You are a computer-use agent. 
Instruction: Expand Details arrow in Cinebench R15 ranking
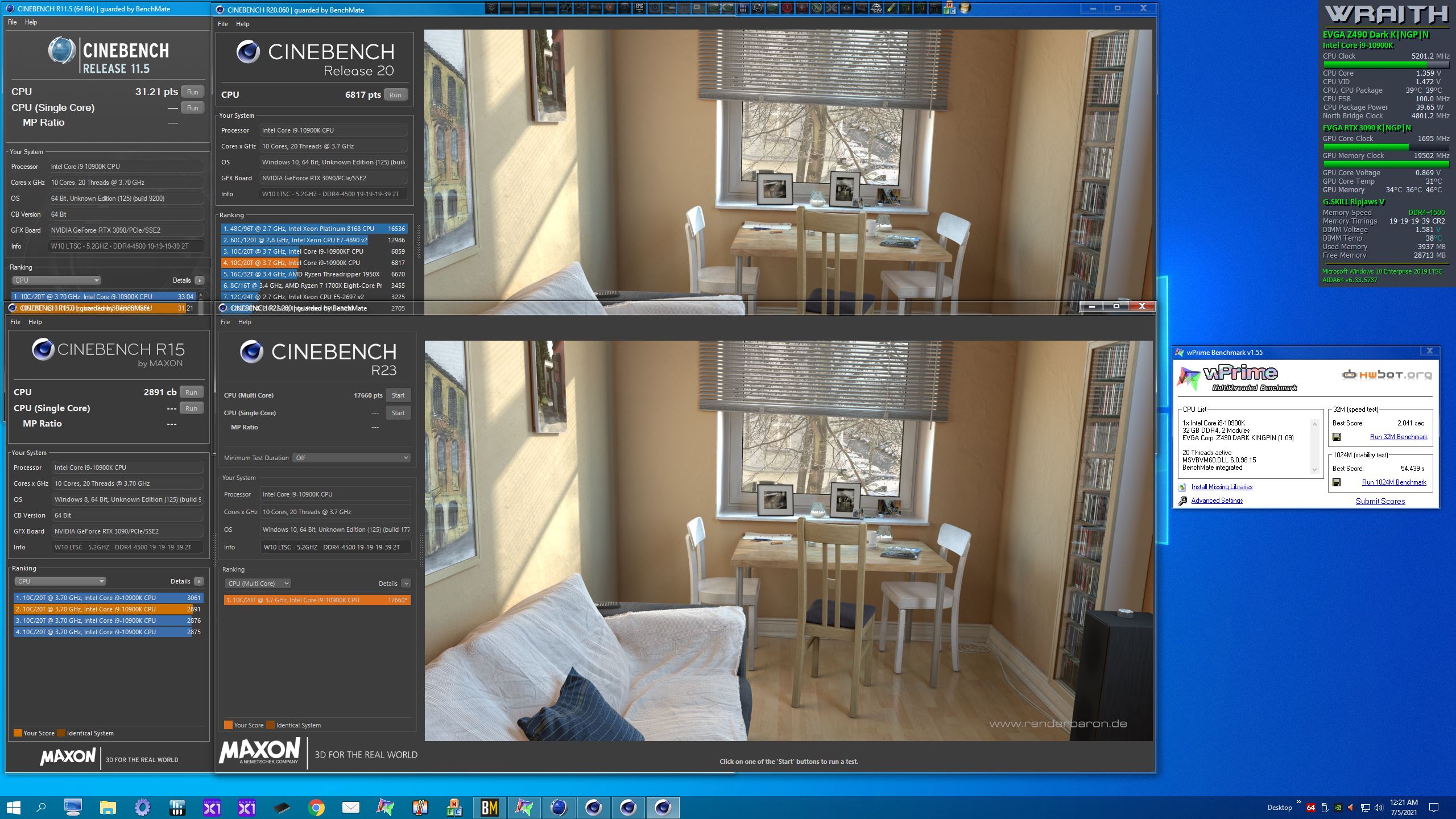(x=198, y=581)
